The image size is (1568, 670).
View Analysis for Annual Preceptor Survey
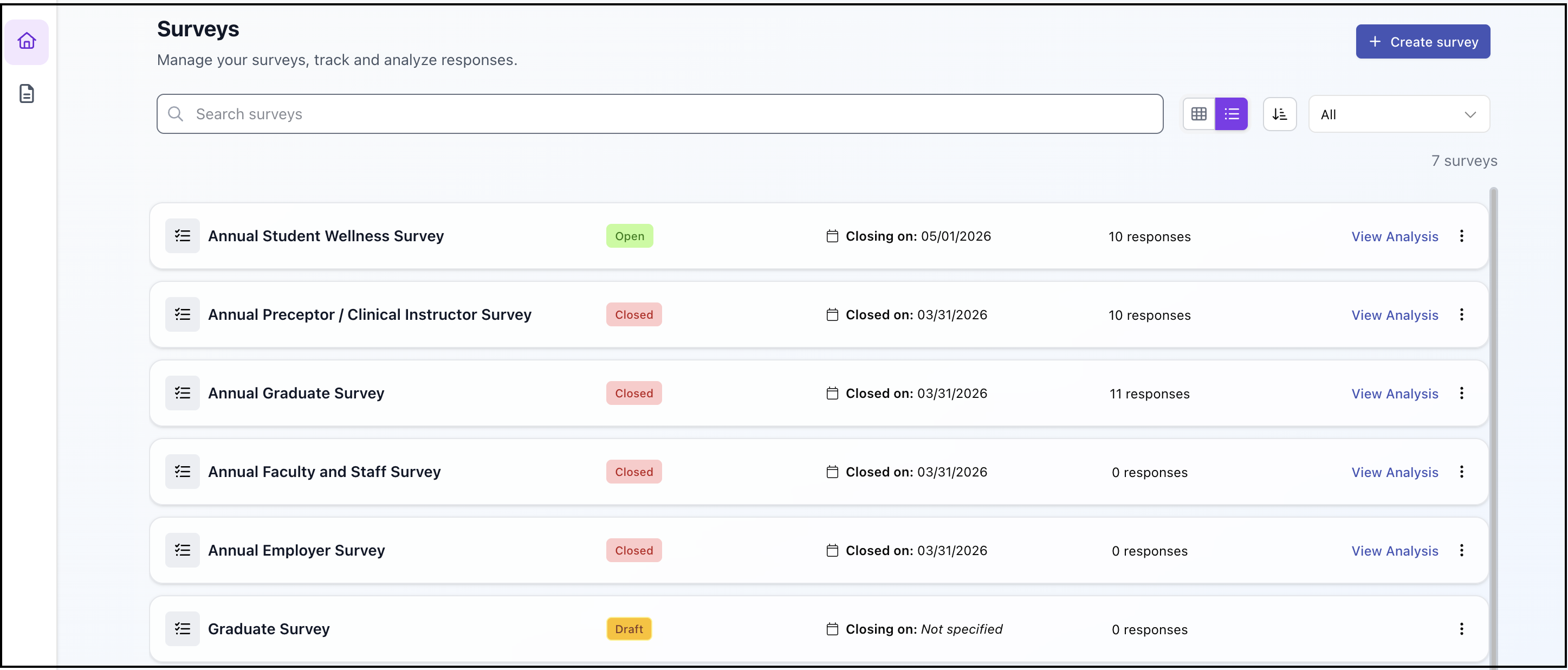1395,315
